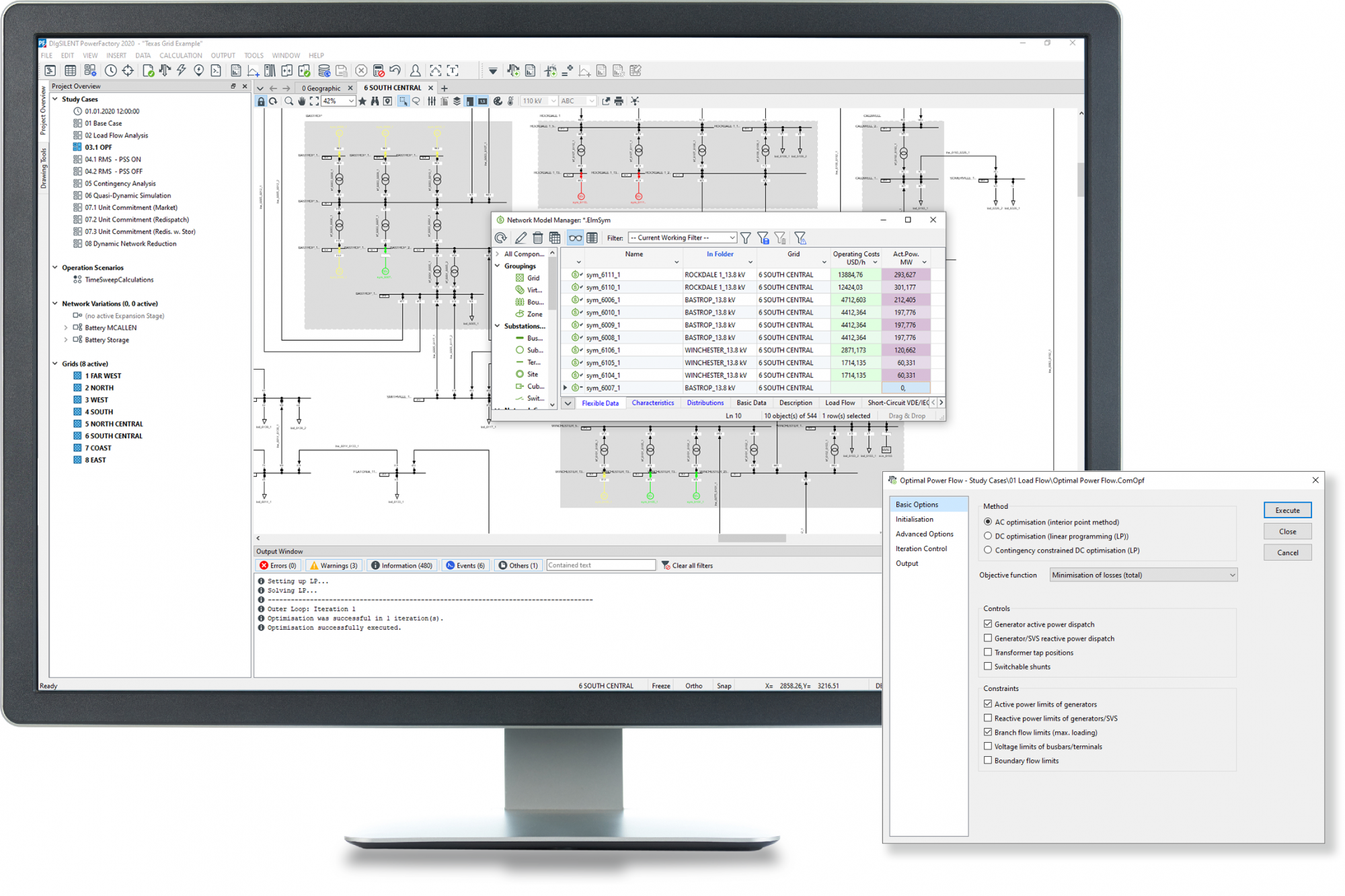
Task: Click the pencil edit icon in Network Model Manager
Action: pyautogui.click(x=521, y=238)
